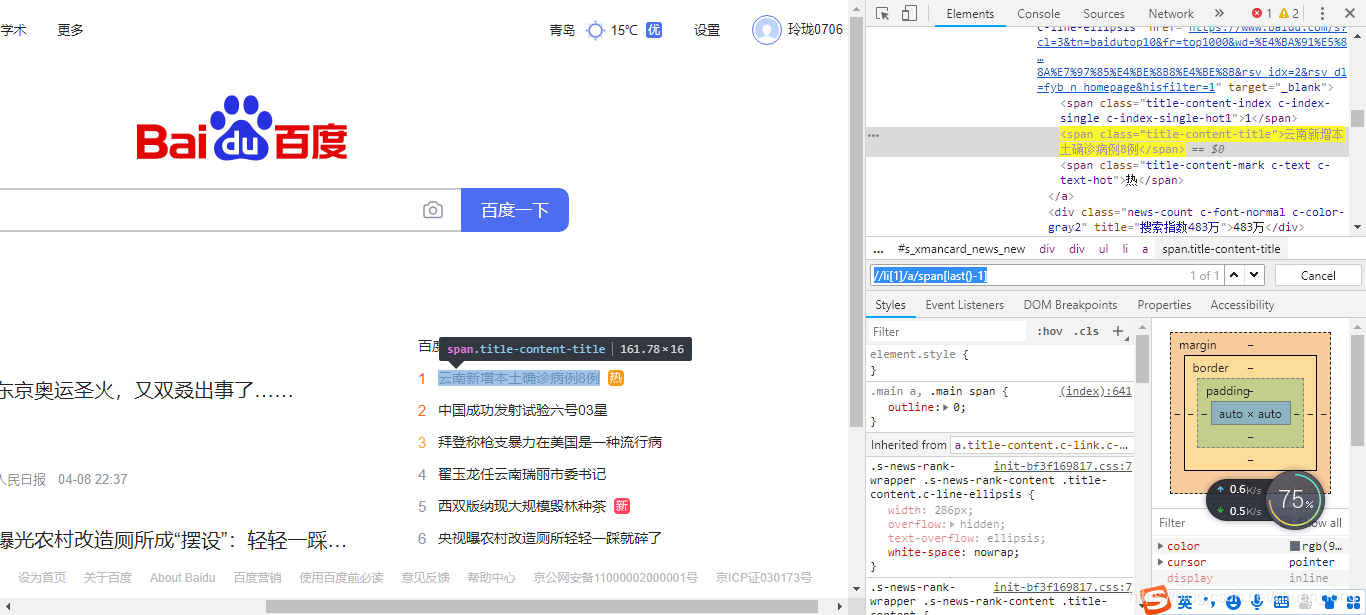1366x615 pixels.
Task: Open news 央视曝农村改造厕所轻轻一踩就碎了
Action: [550, 538]
